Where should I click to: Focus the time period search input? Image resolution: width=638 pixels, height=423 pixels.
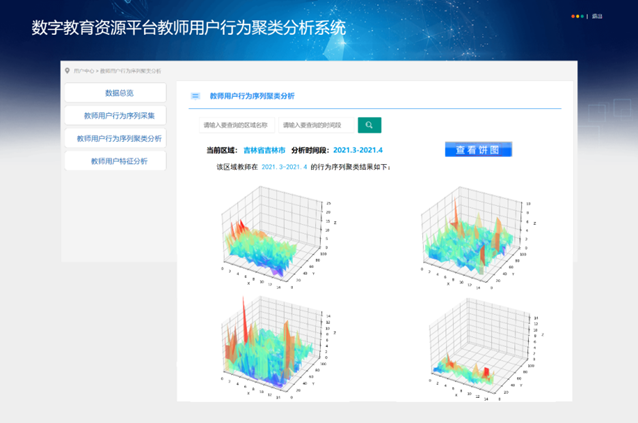pyautogui.click(x=316, y=125)
